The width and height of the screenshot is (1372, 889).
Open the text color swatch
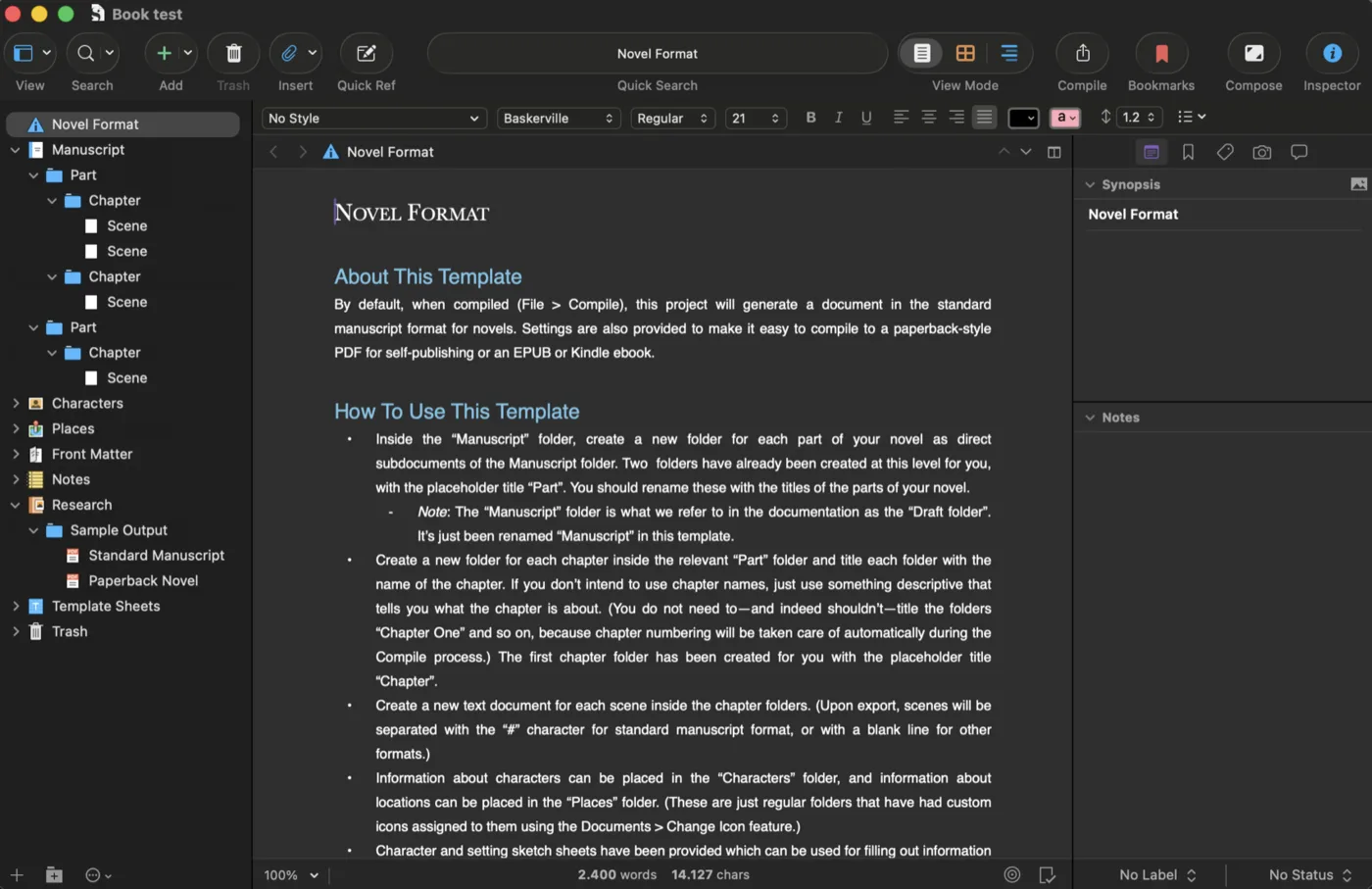(1023, 118)
